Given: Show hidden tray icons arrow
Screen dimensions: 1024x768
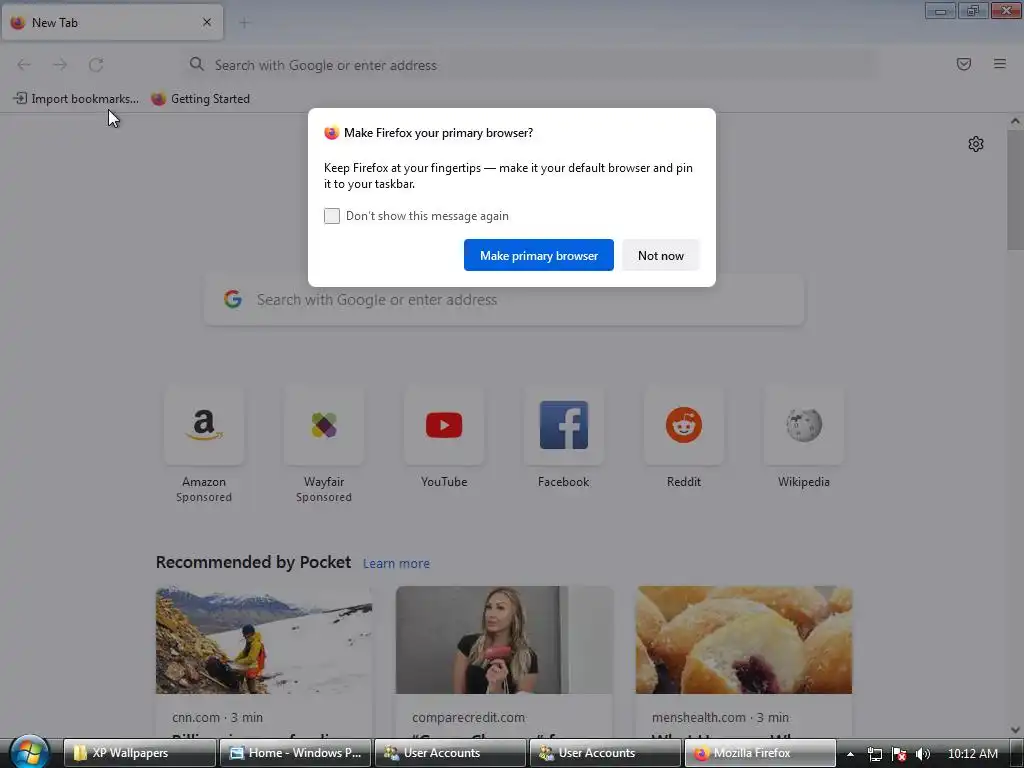Looking at the screenshot, I should tap(850, 754).
